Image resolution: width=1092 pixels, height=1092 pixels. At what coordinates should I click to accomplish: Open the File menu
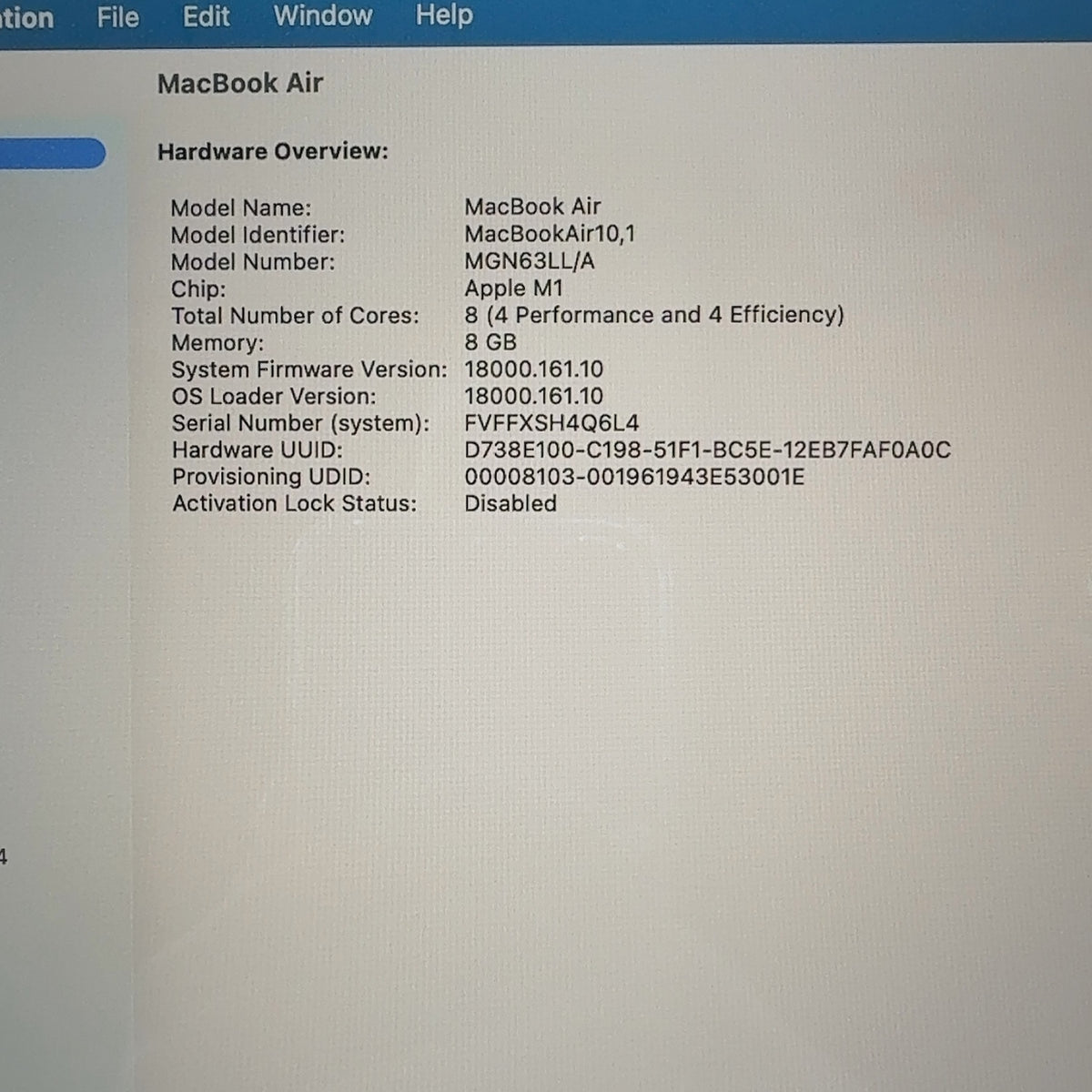(118, 16)
